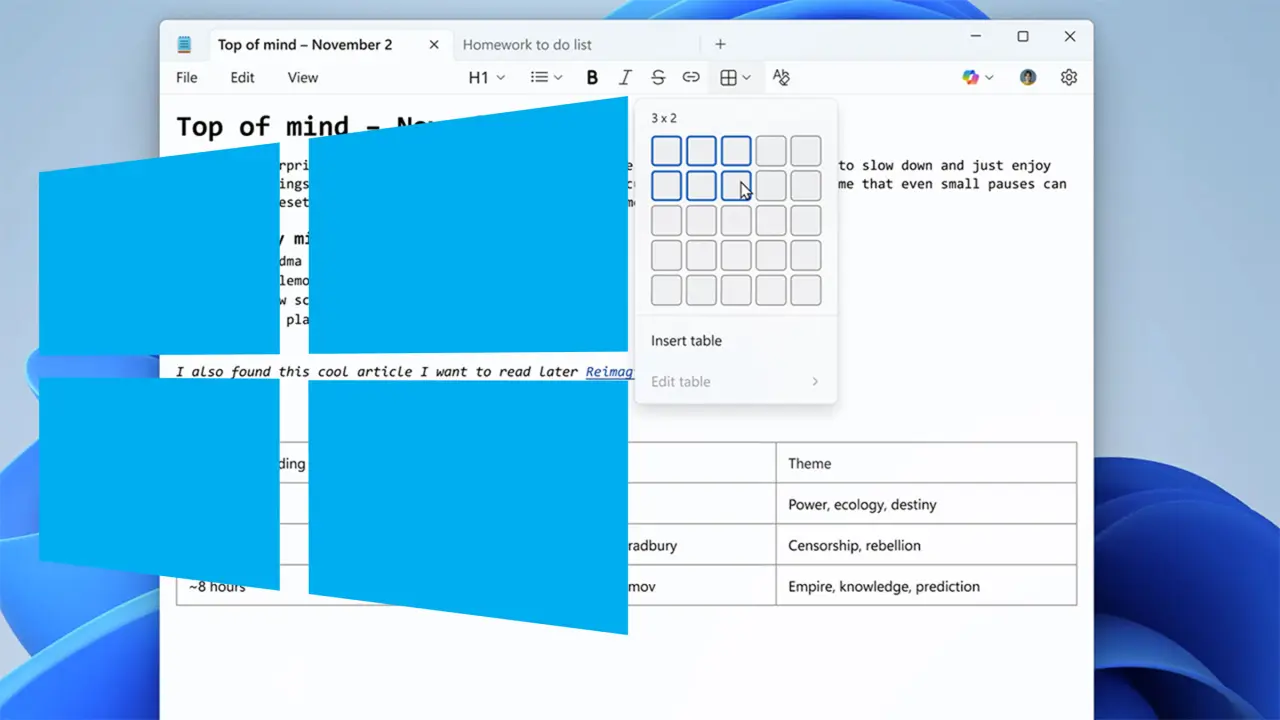The image size is (1280, 720).
Task: Switch to Homework to do list tab
Action: tap(527, 44)
